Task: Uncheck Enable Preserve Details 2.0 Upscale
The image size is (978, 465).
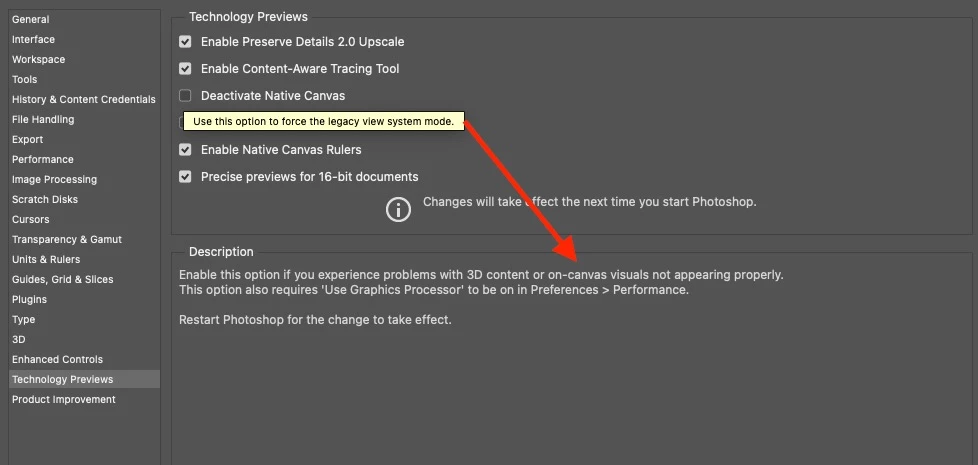Action: click(x=185, y=42)
